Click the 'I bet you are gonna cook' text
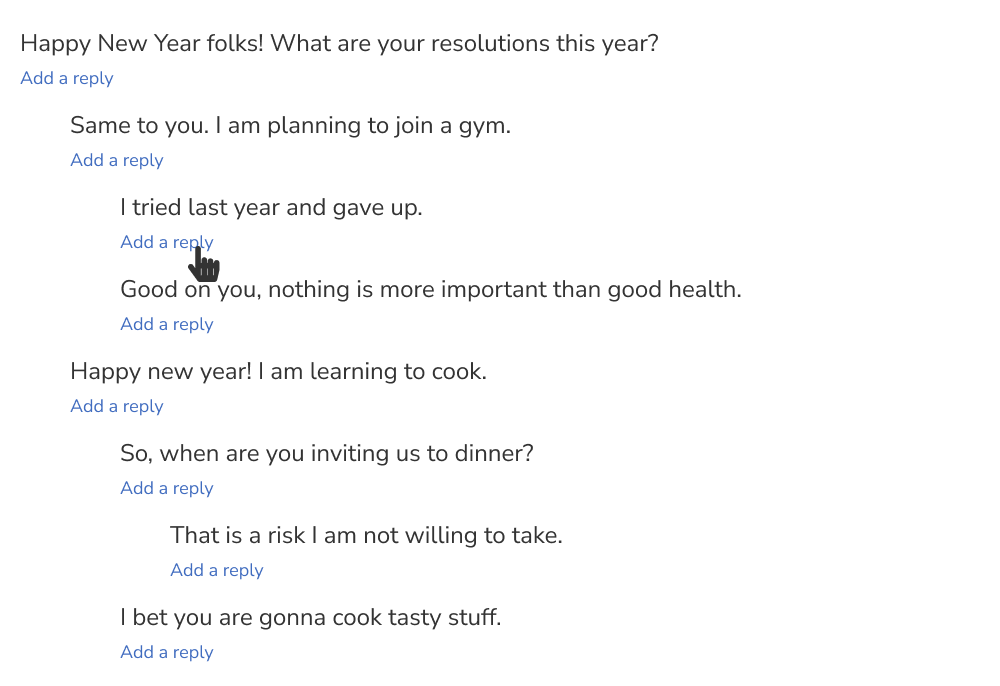This screenshot has width=1000, height=686. [x=311, y=617]
